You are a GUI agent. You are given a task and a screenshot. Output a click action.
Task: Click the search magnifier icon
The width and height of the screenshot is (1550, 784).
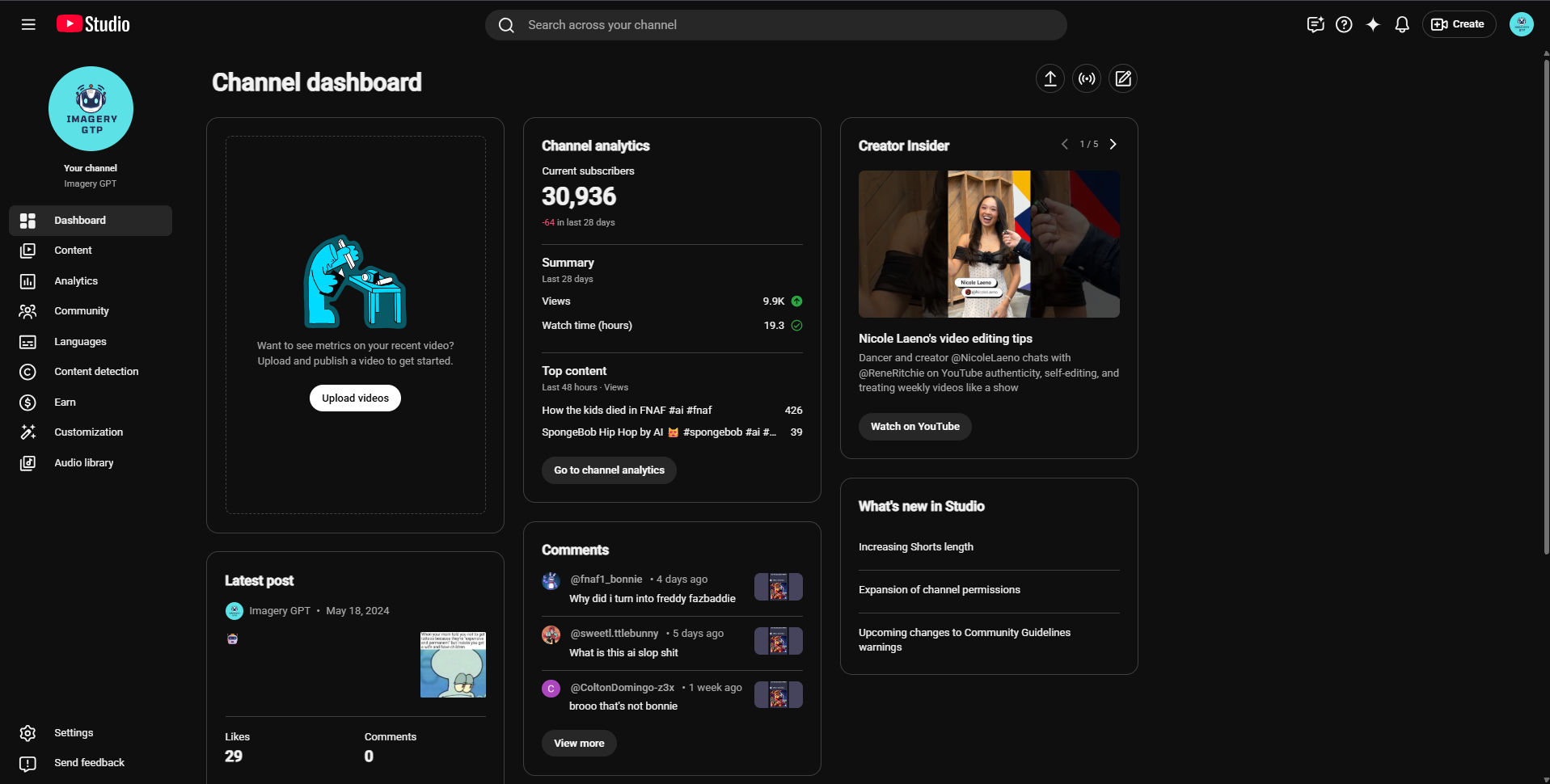click(x=506, y=25)
